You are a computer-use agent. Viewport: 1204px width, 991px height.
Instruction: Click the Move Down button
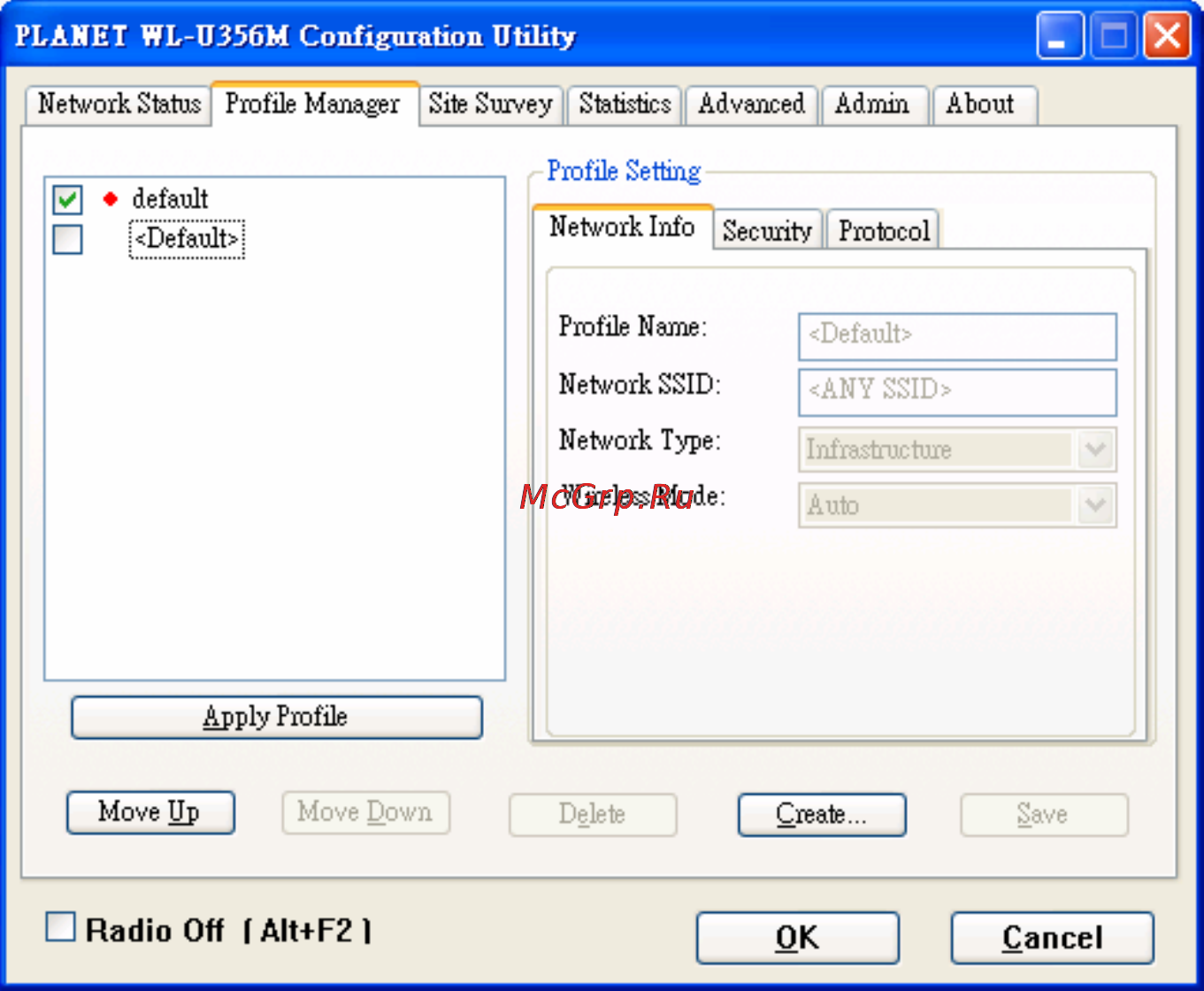[365, 812]
